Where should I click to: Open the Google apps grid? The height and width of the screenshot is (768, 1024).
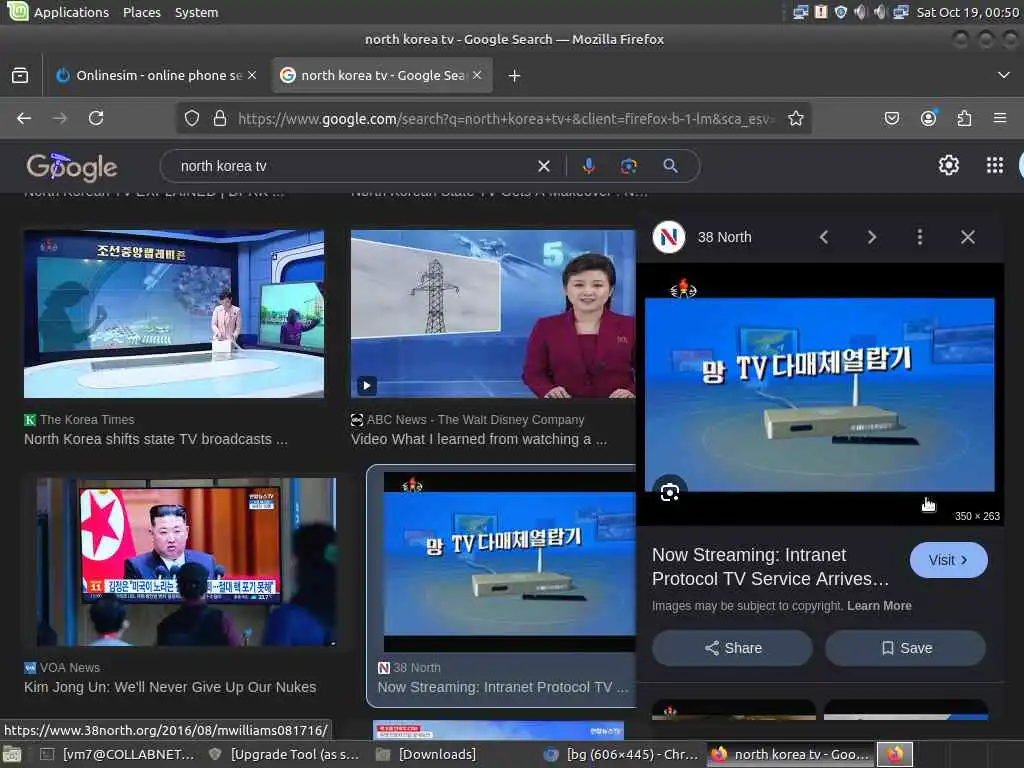(995, 165)
